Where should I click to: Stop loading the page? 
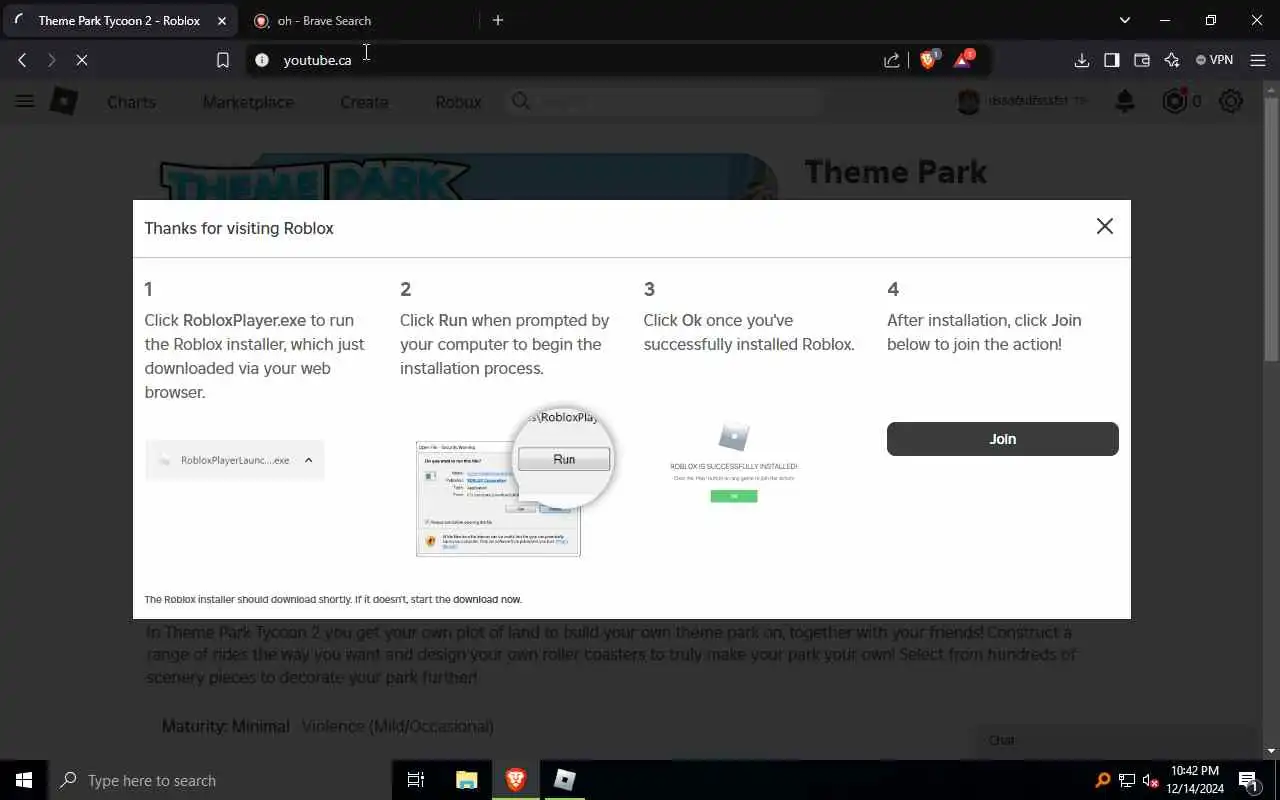pos(82,60)
